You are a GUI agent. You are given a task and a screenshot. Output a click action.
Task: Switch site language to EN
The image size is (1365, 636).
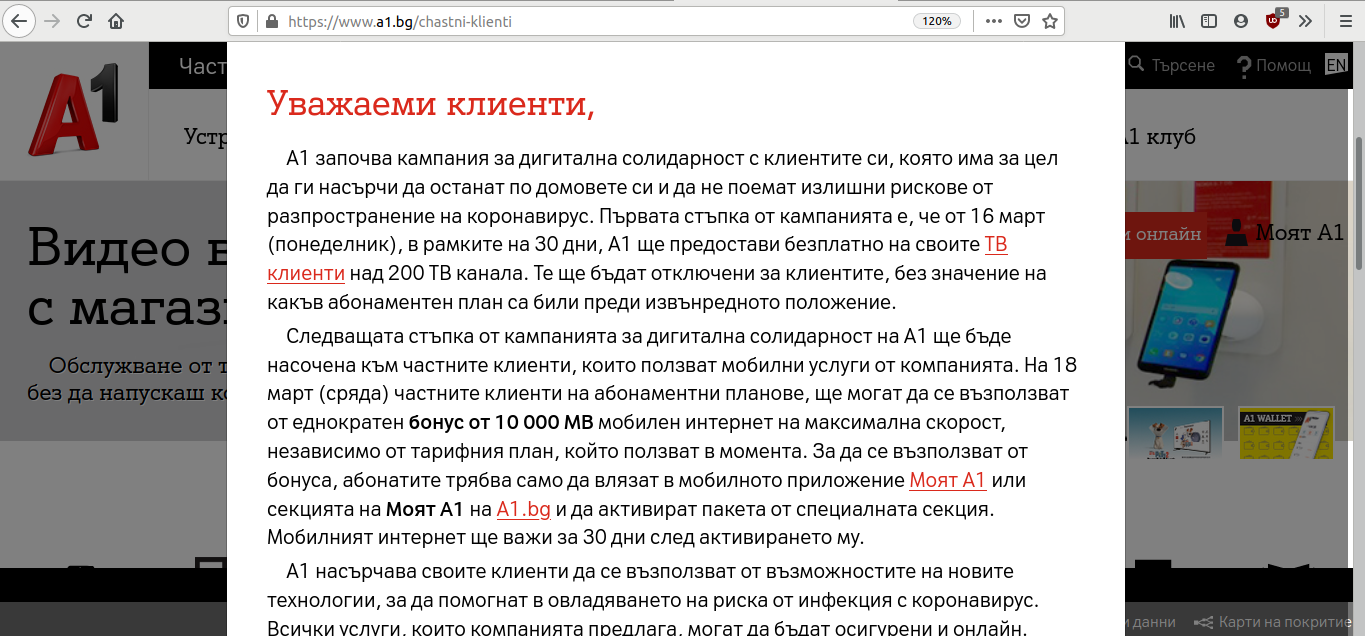pos(1336,65)
